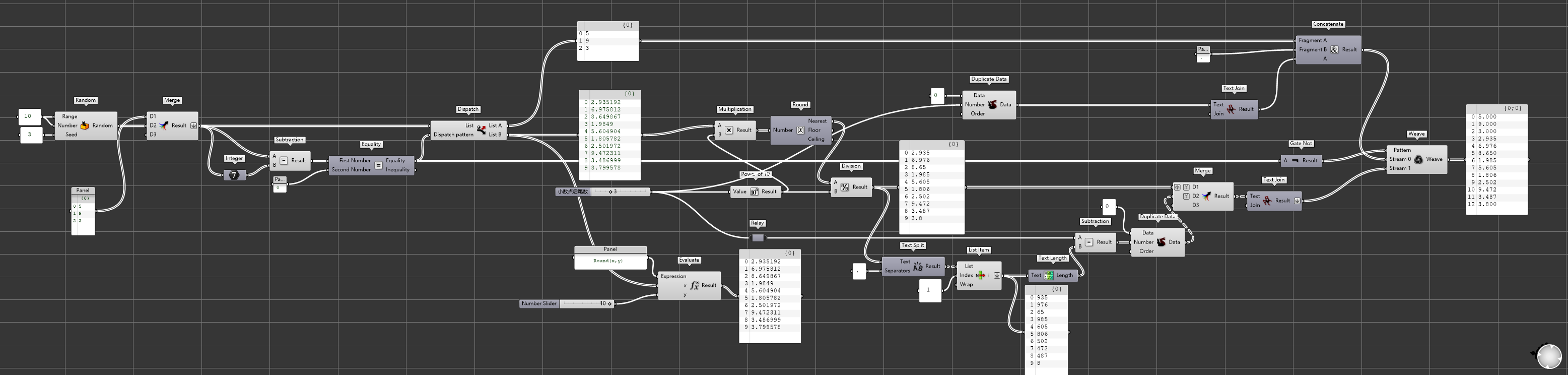The height and width of the screenshot is (375, 1568).
Task: Click the Pa... panel feeding Concatenate Fragment B
Action: tap(1203, 53)
